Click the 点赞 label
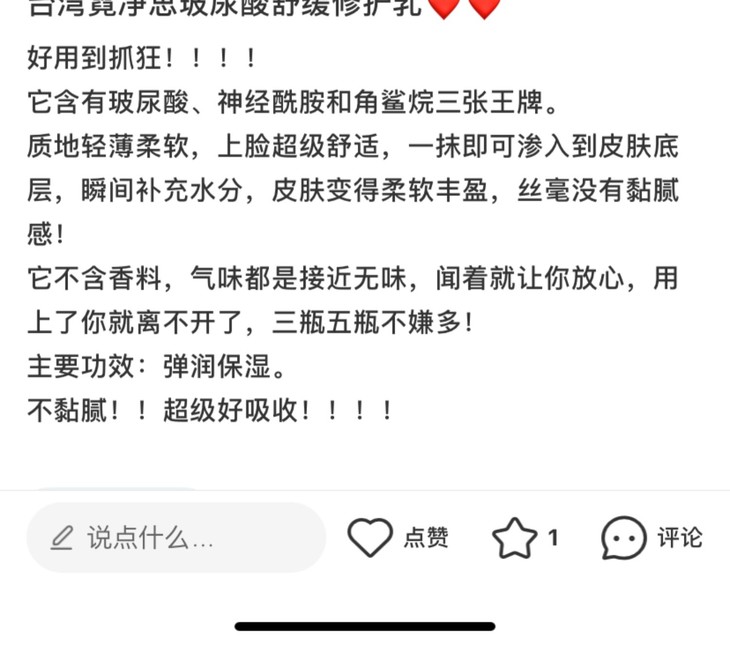Viewport: 730px width, 645px height. click(426, 538)
